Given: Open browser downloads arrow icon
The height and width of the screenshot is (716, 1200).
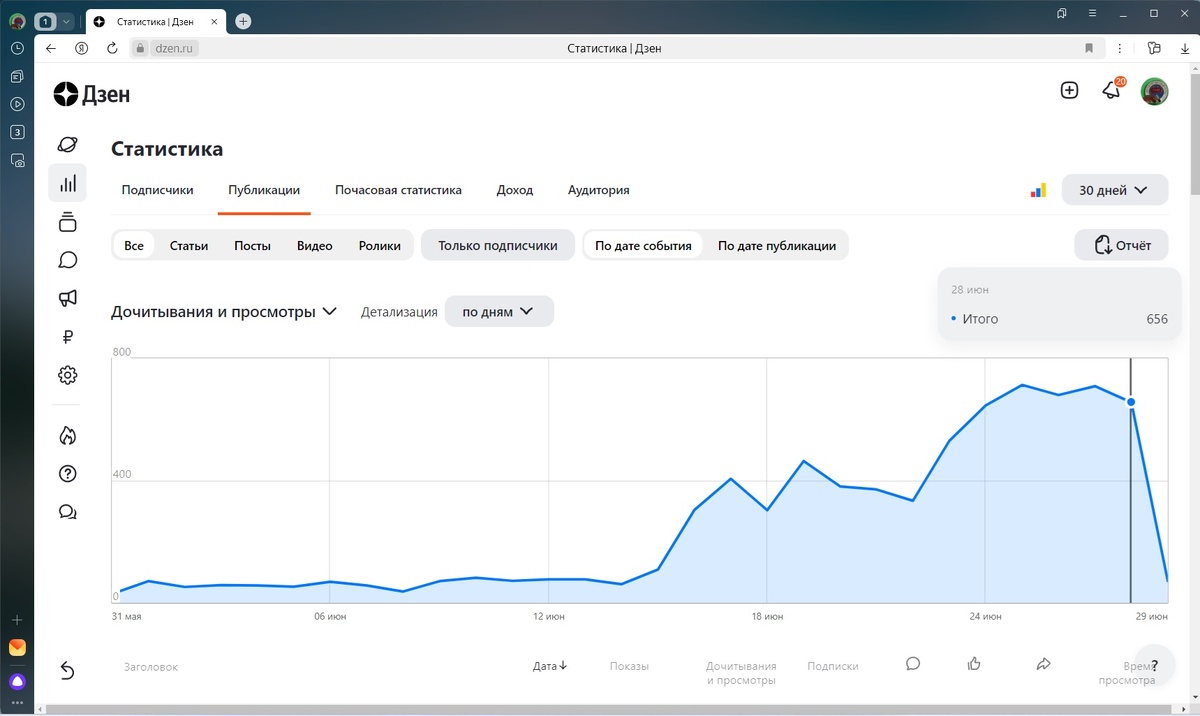Looking at the screenshot, I should (1185, 48).
